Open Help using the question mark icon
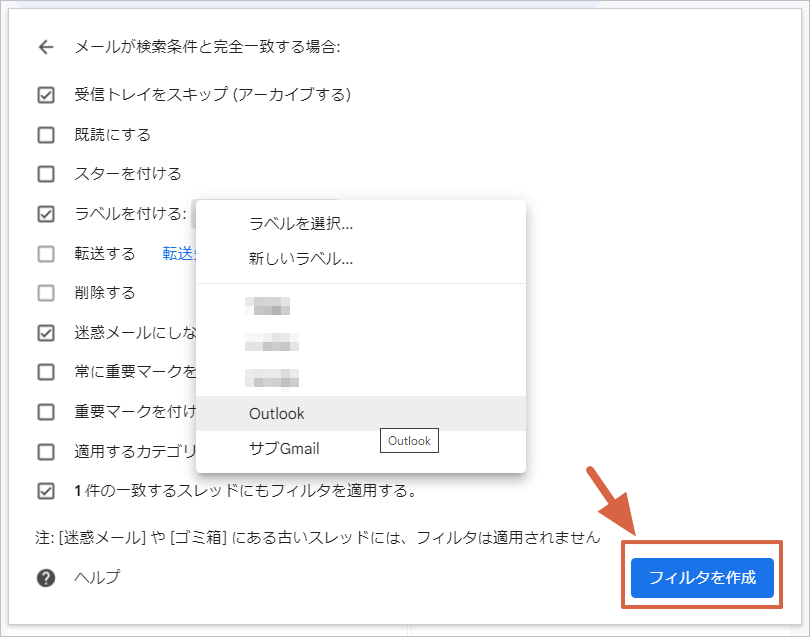This screenshot has height=637, width=810. tap(45, 577)
